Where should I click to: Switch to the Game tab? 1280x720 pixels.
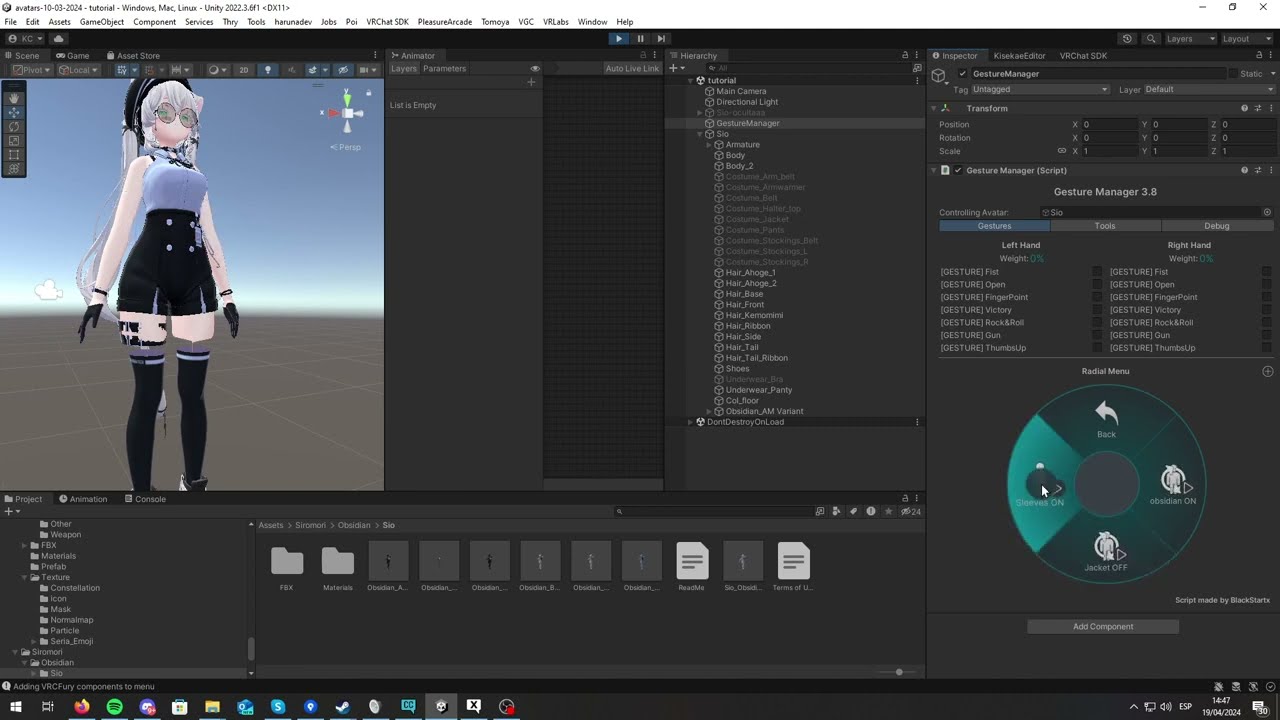72,56
